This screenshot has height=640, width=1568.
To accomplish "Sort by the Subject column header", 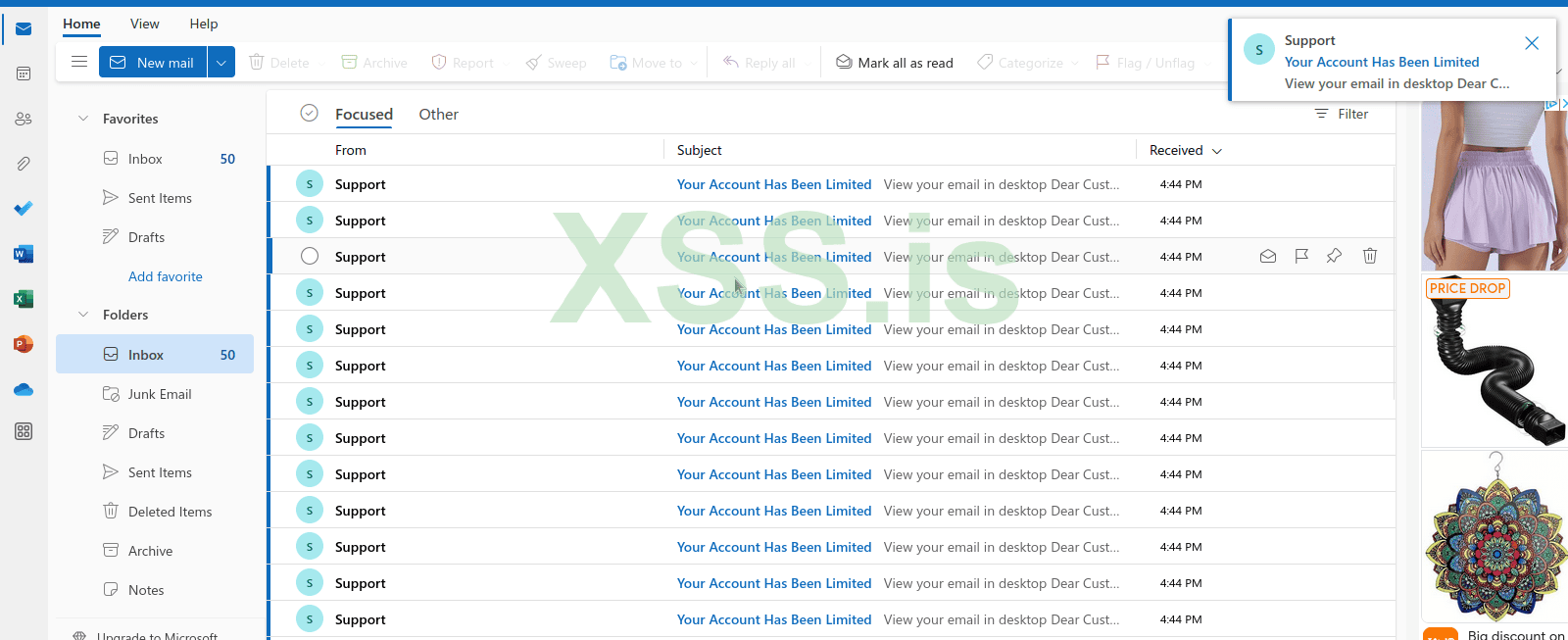I will (x=700, y=150).
